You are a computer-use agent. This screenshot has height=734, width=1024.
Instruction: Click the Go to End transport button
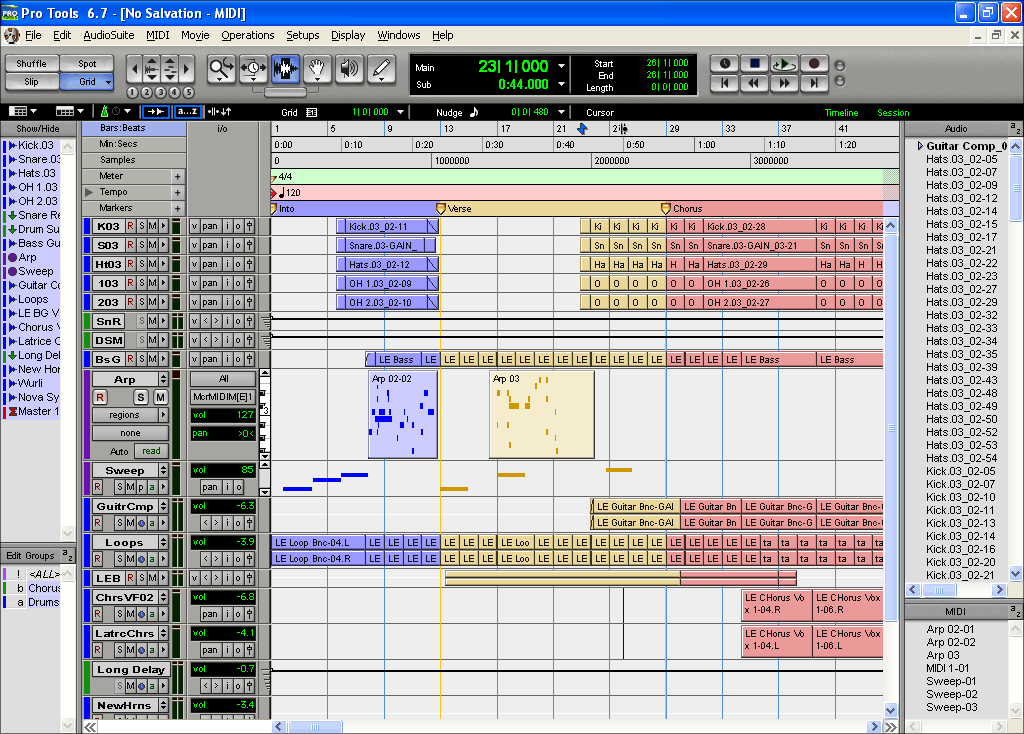tap(814, 83)
